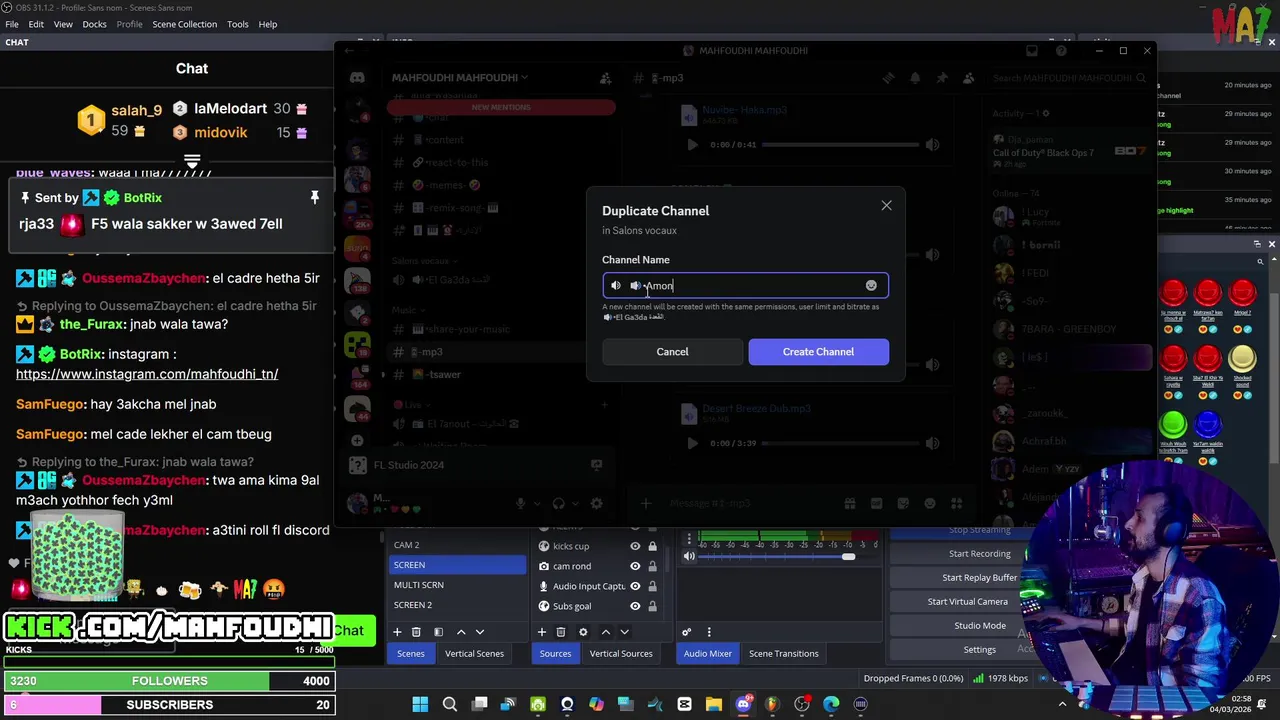Image resolution: width=1280 pixels, height=720 pixels.
Task: Switch to Scene Transitions tab
Action: (x=783, y=654)
